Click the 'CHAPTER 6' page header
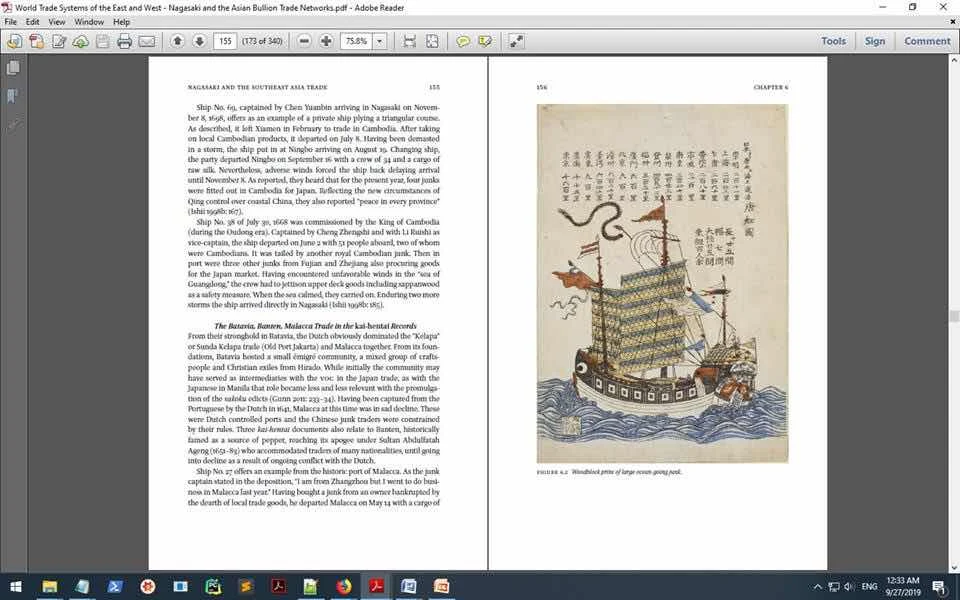 tap(771, 88)
